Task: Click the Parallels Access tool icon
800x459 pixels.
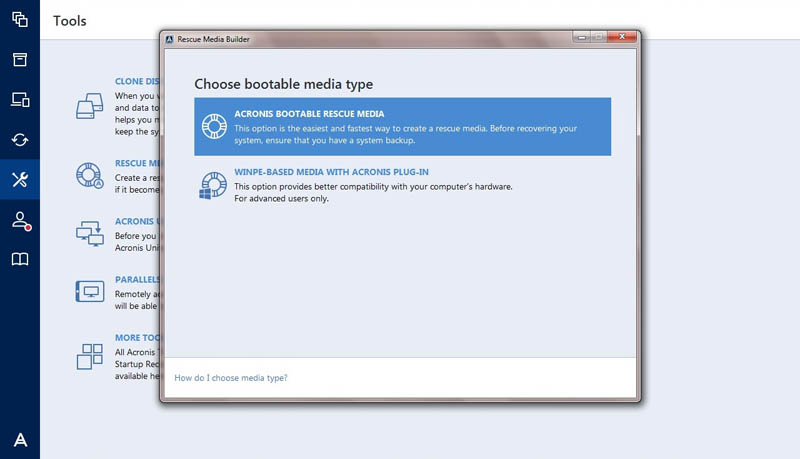Action: pos(90,291)
